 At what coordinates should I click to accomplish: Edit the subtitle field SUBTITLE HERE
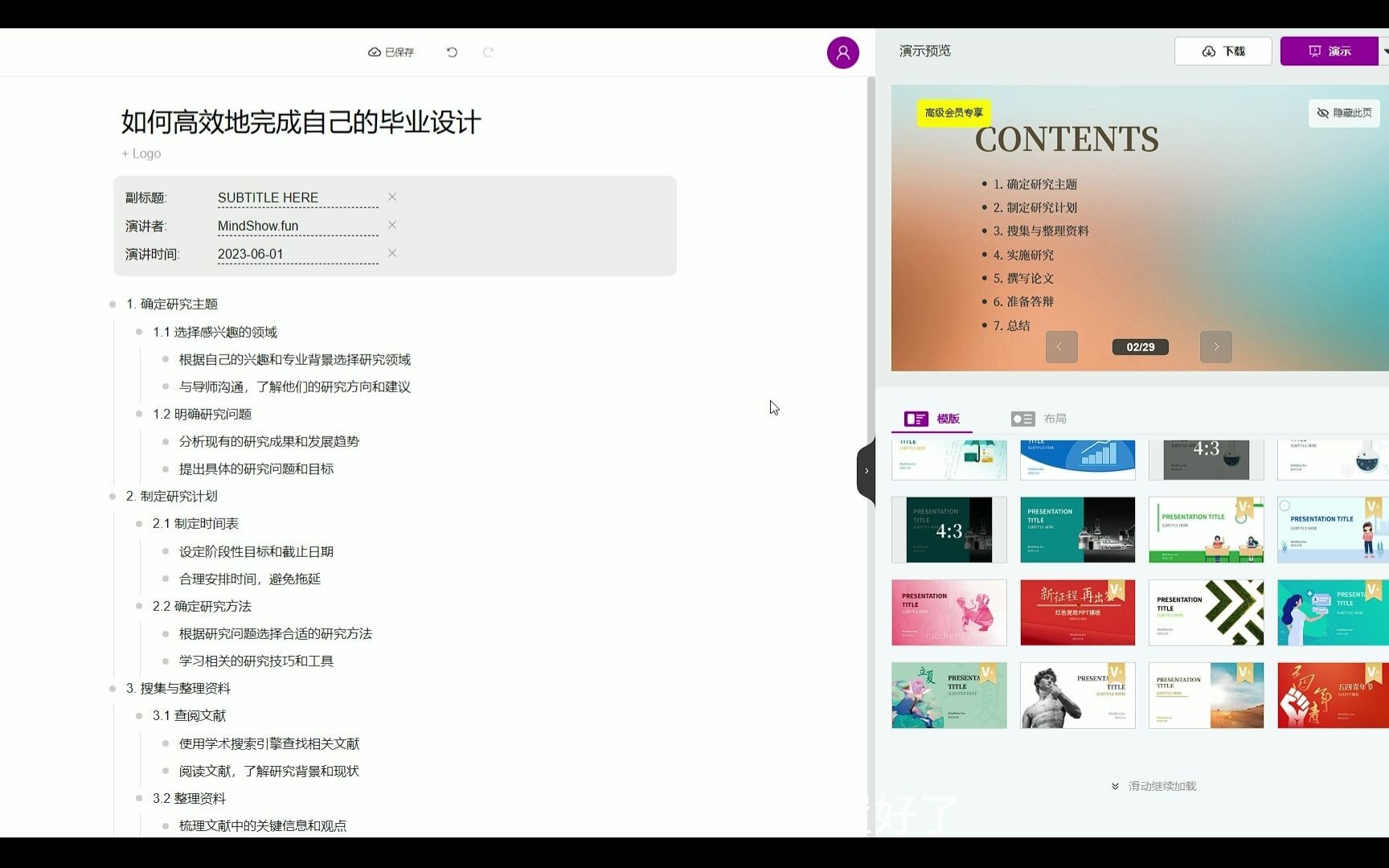297,198
